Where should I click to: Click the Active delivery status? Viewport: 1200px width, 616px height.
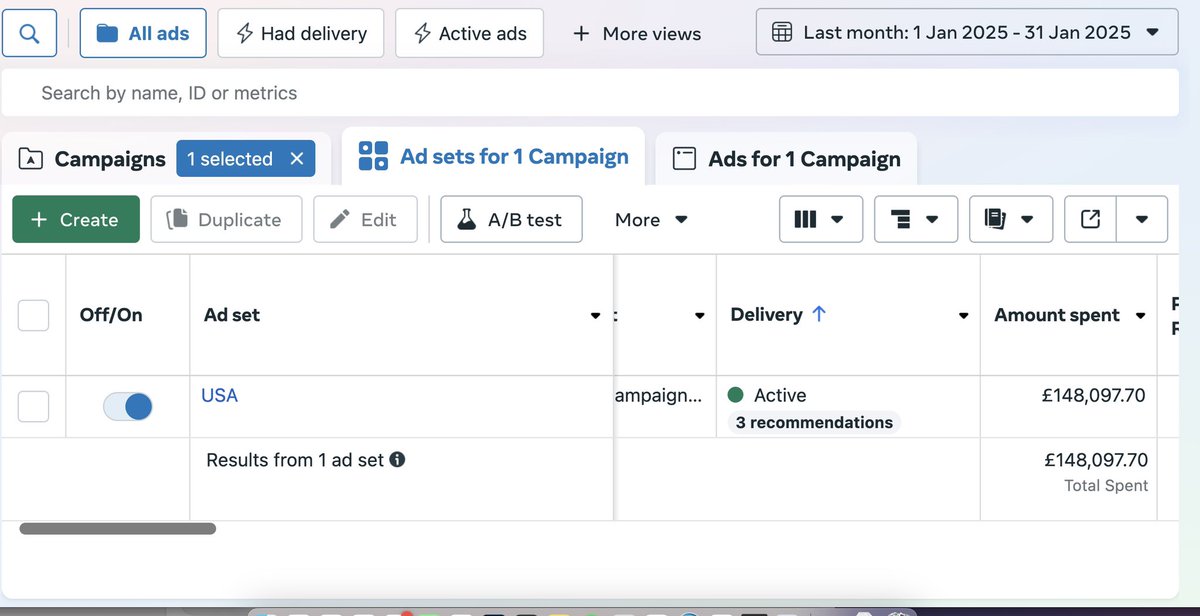[x=767, y=396]
